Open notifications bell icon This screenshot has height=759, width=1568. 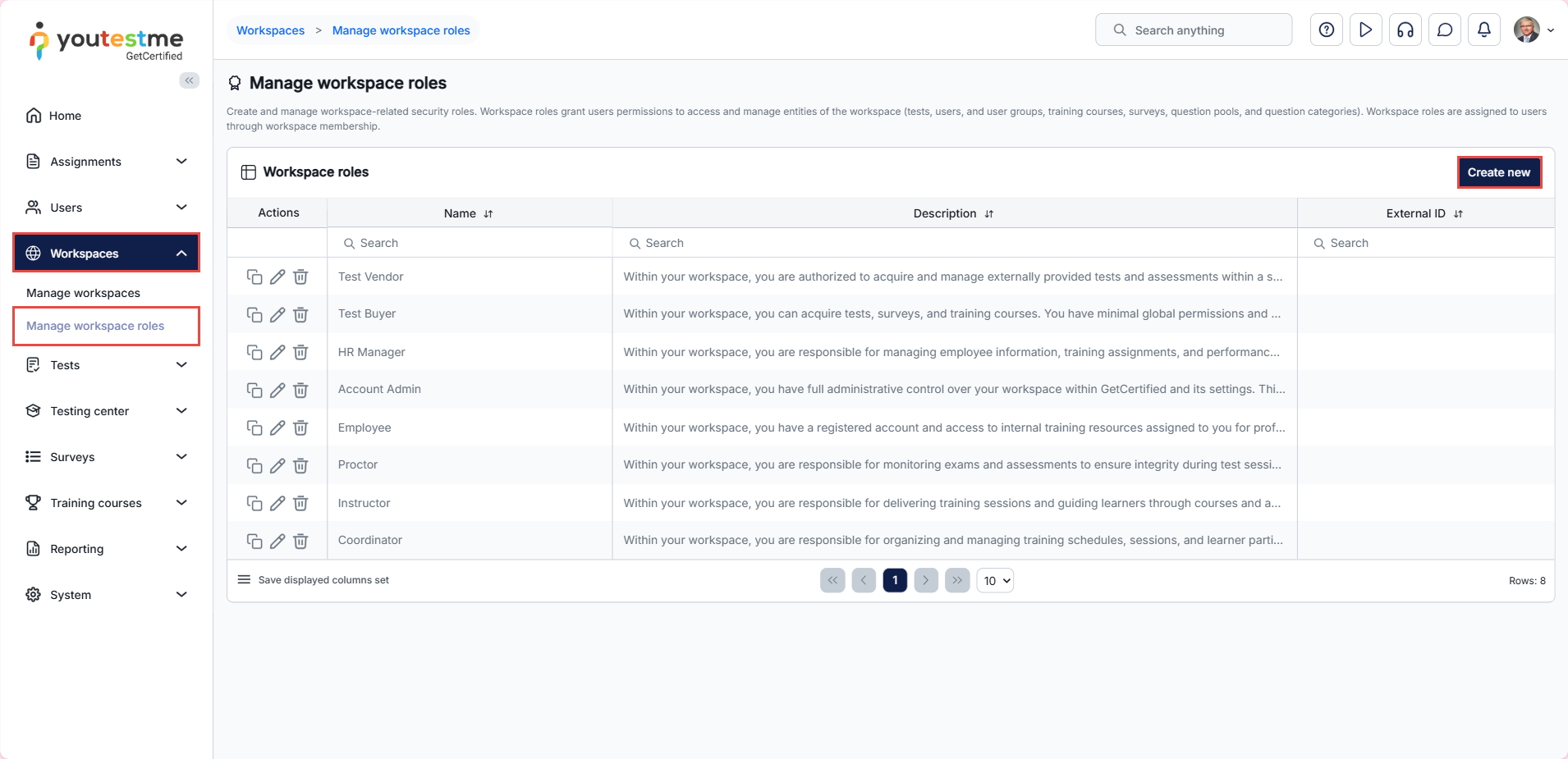pyautogui.click(x=1483, y=30)
